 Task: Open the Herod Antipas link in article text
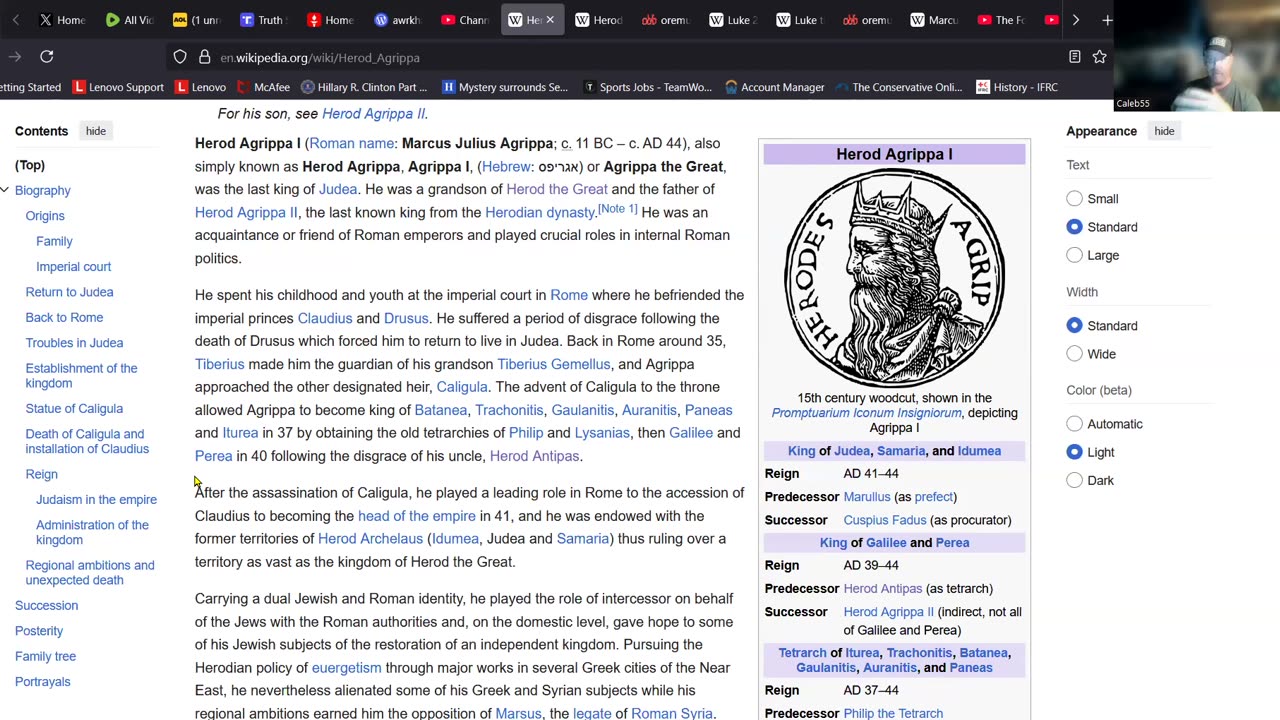coord(535,456)
